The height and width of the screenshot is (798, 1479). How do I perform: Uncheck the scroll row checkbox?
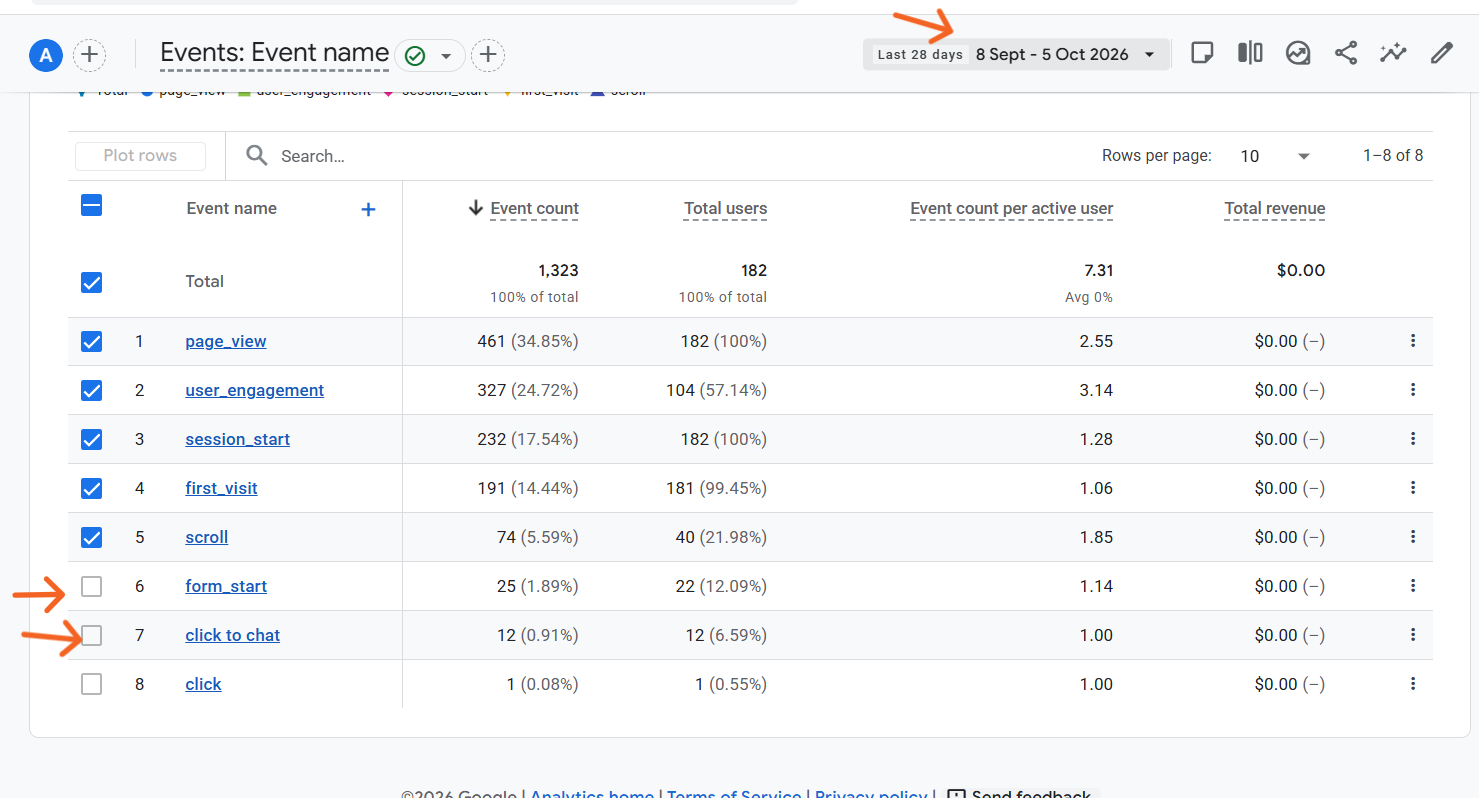click(x=91, y=538)
